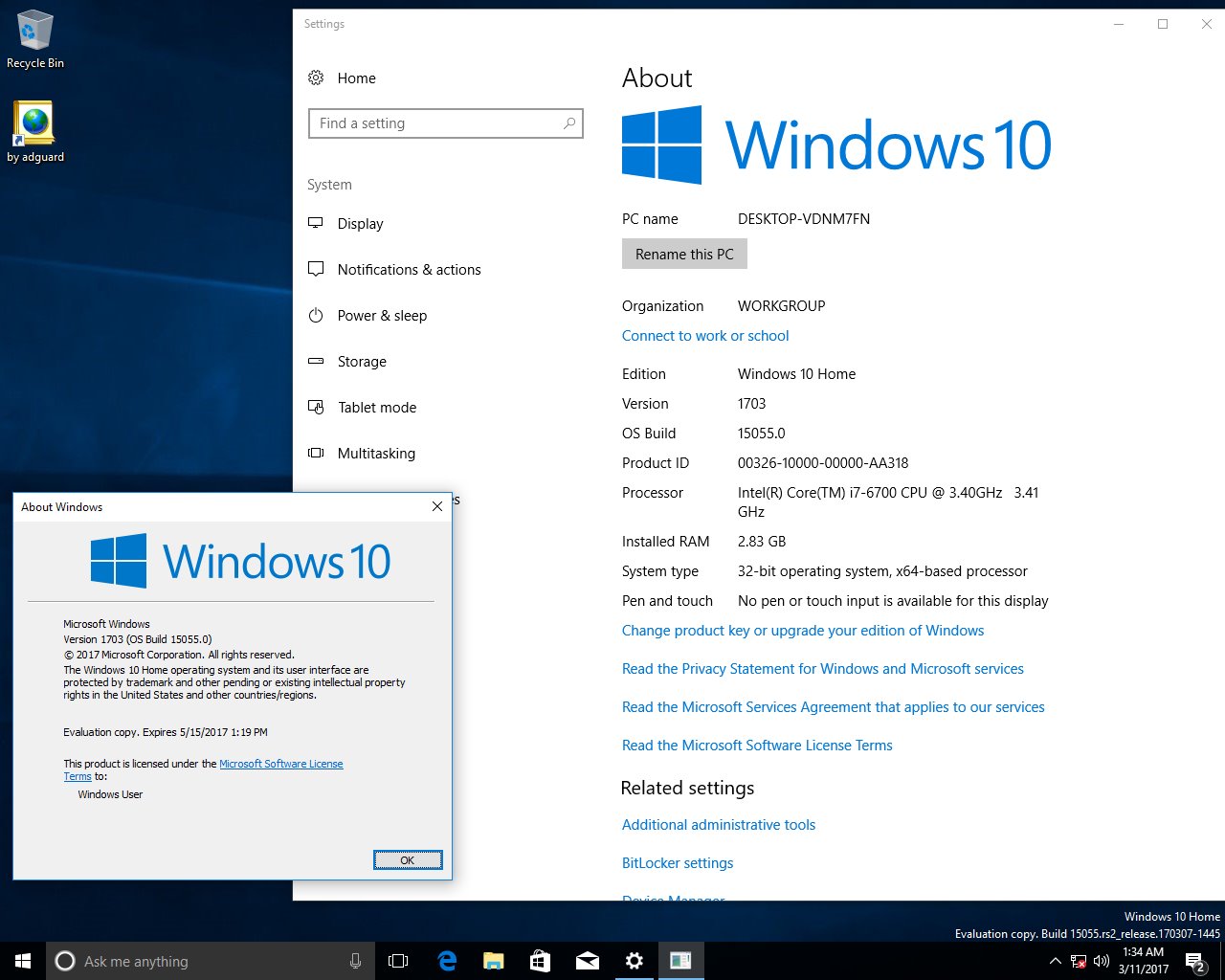Open Multitasking settings
The image size is (1225, 980).
[x=376, y=454]
